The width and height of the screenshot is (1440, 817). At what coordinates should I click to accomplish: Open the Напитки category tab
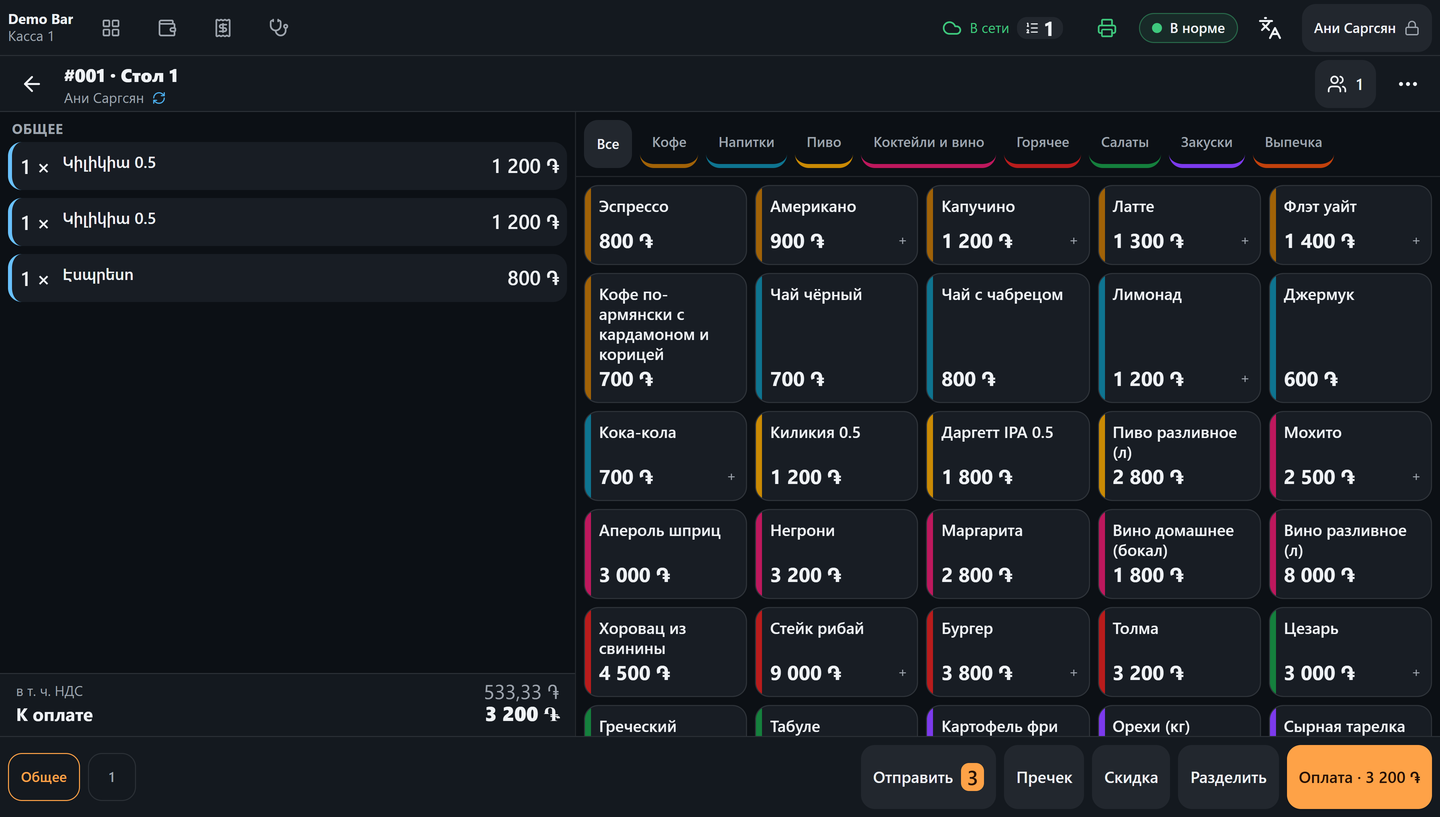pos(746,144)
